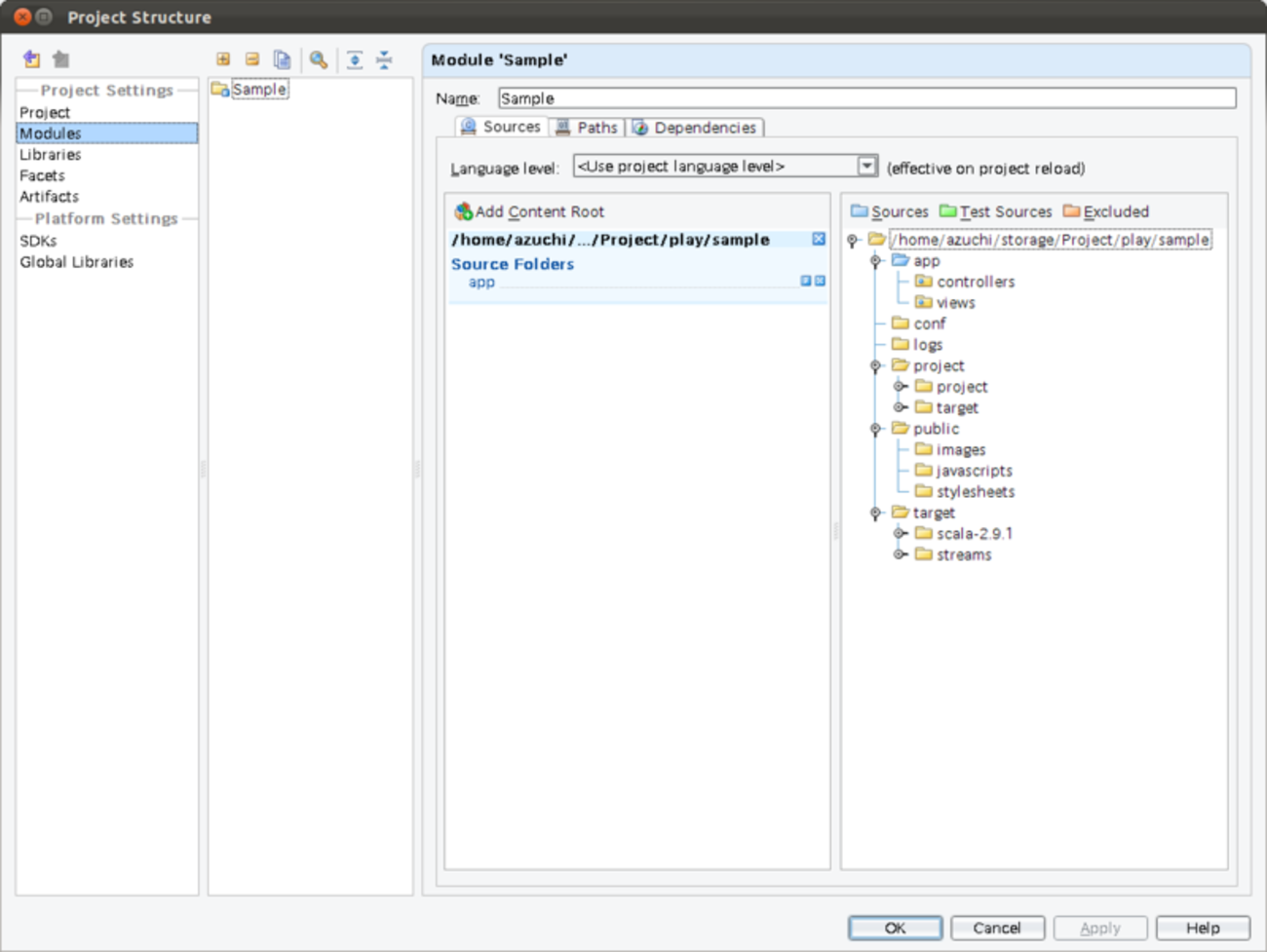Mark selection as Excluded

1106,211
